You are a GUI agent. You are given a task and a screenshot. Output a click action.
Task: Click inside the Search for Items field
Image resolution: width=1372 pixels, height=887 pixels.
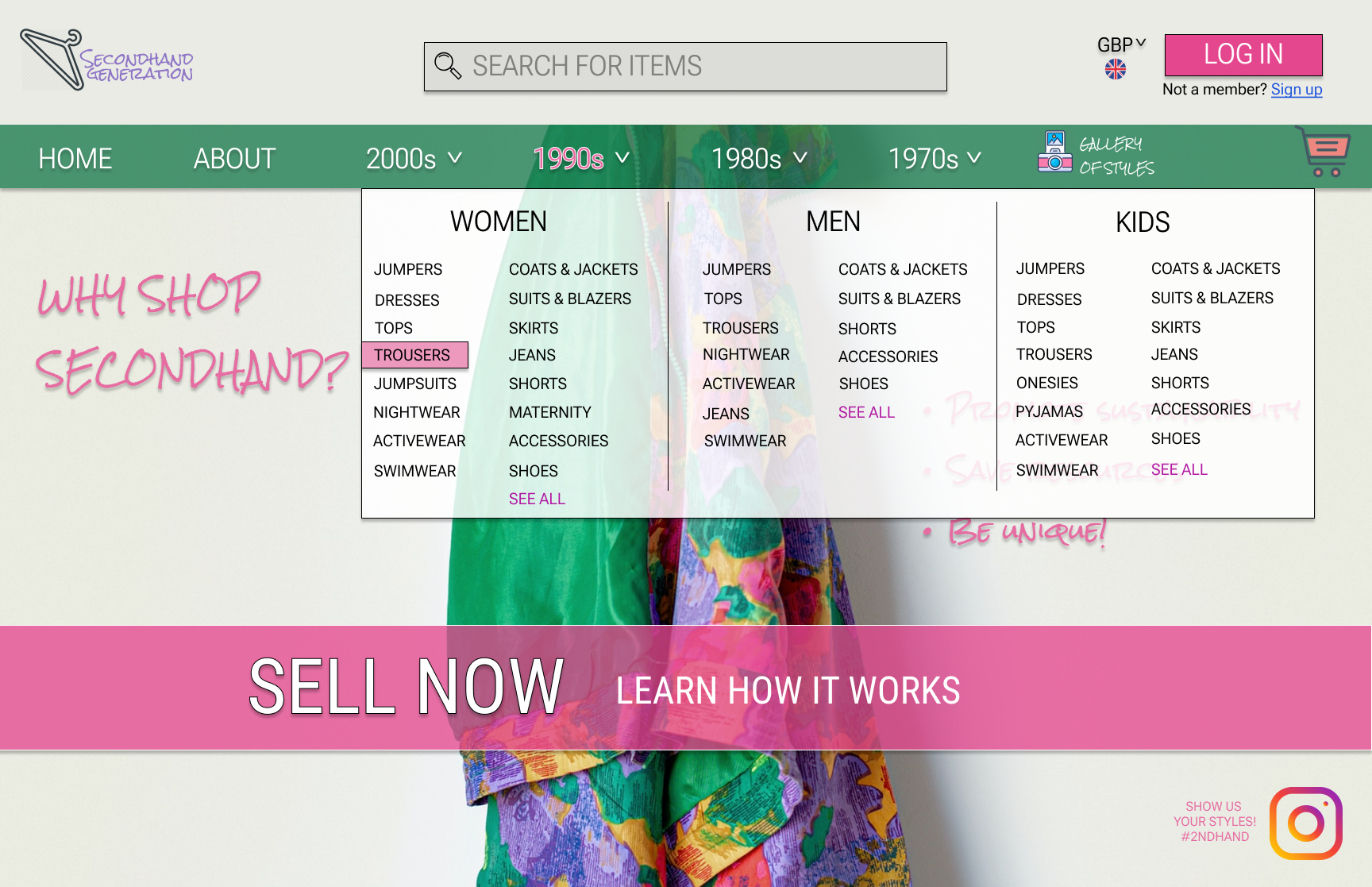pyautogui.click(x=685, y=67)
